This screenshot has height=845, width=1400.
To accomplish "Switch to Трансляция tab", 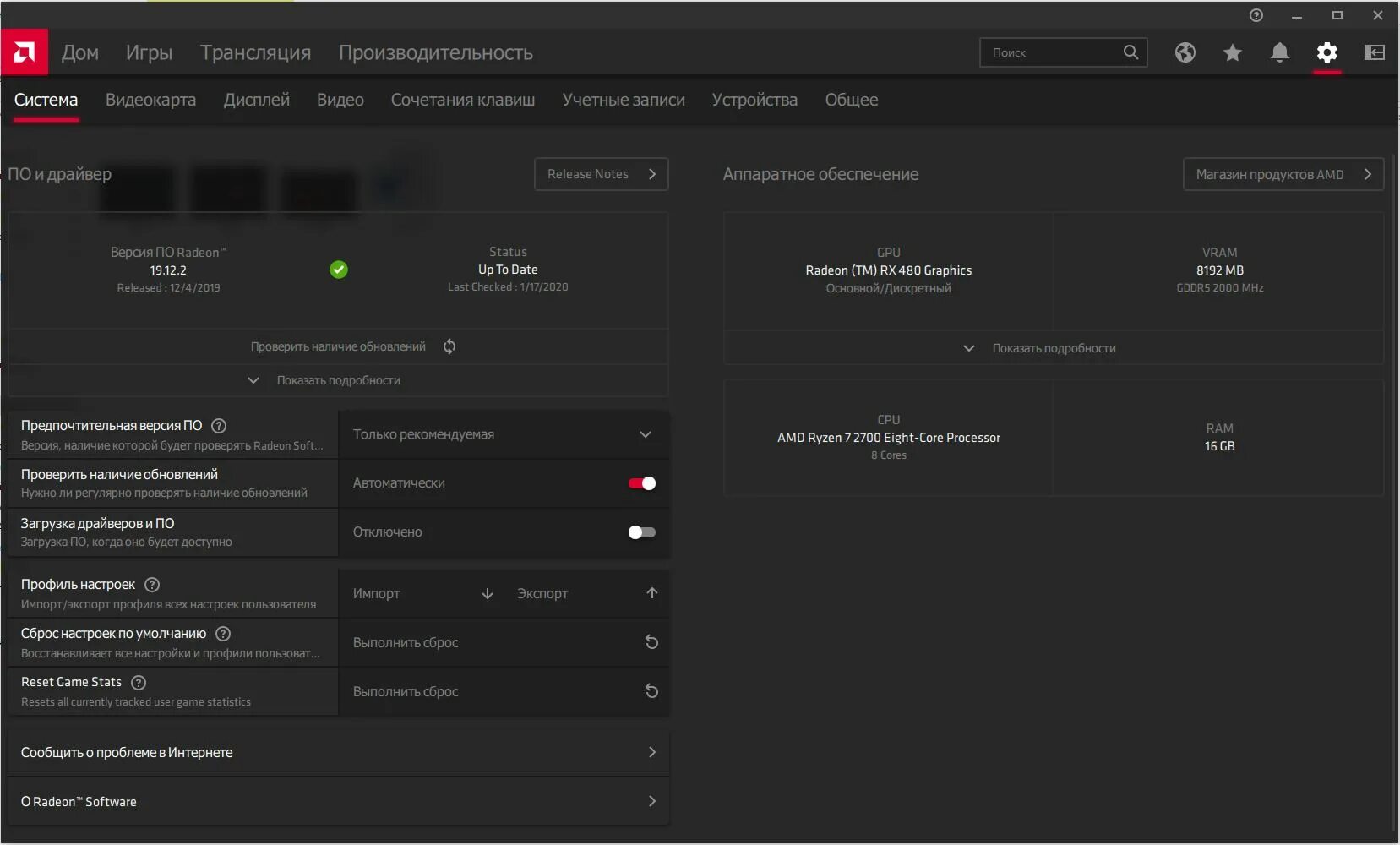I will pos(255,52).
